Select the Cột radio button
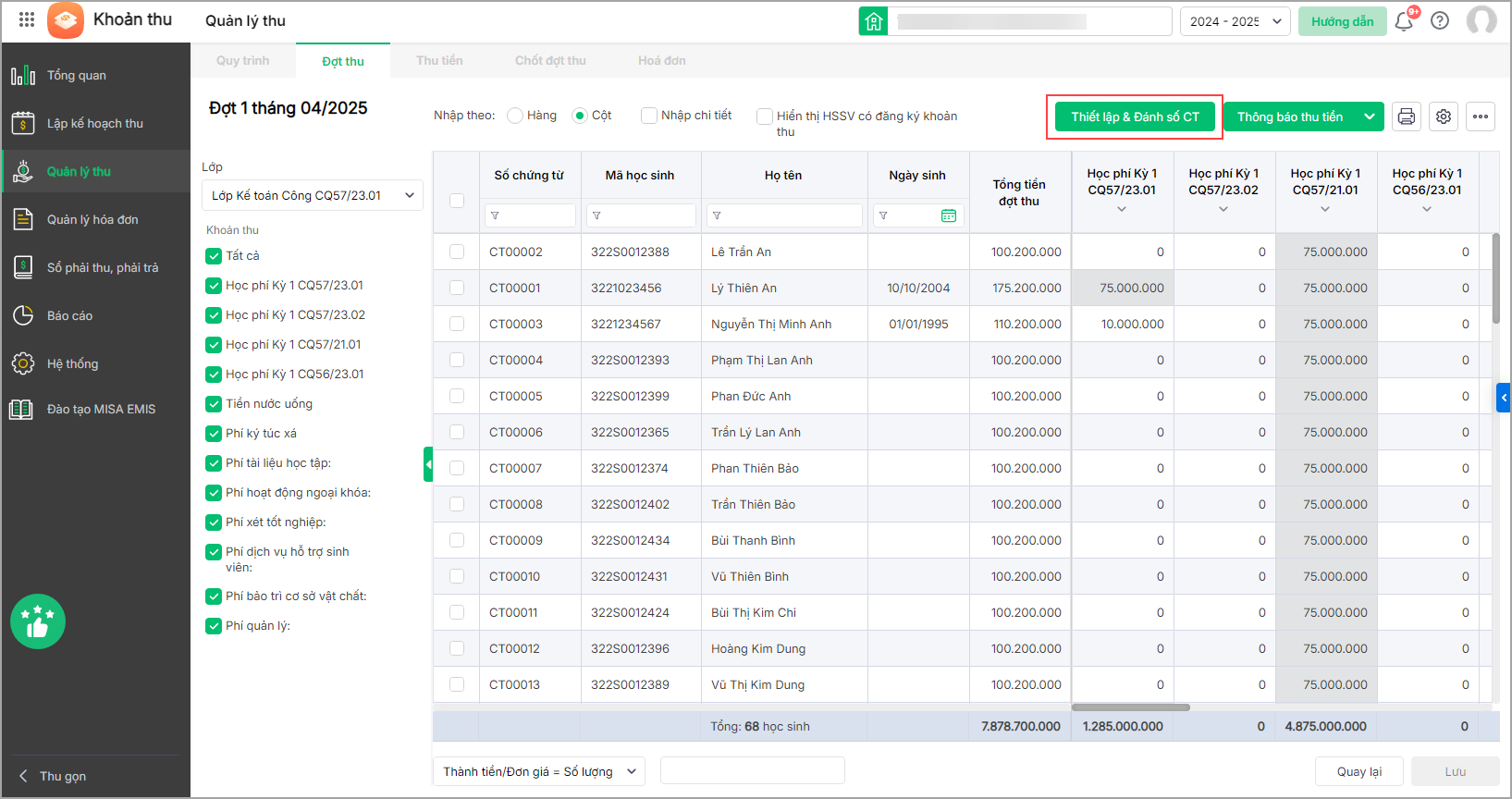The height and width of the screenshot is (799, 1512). pyautogui.click(x=580, y=116)
